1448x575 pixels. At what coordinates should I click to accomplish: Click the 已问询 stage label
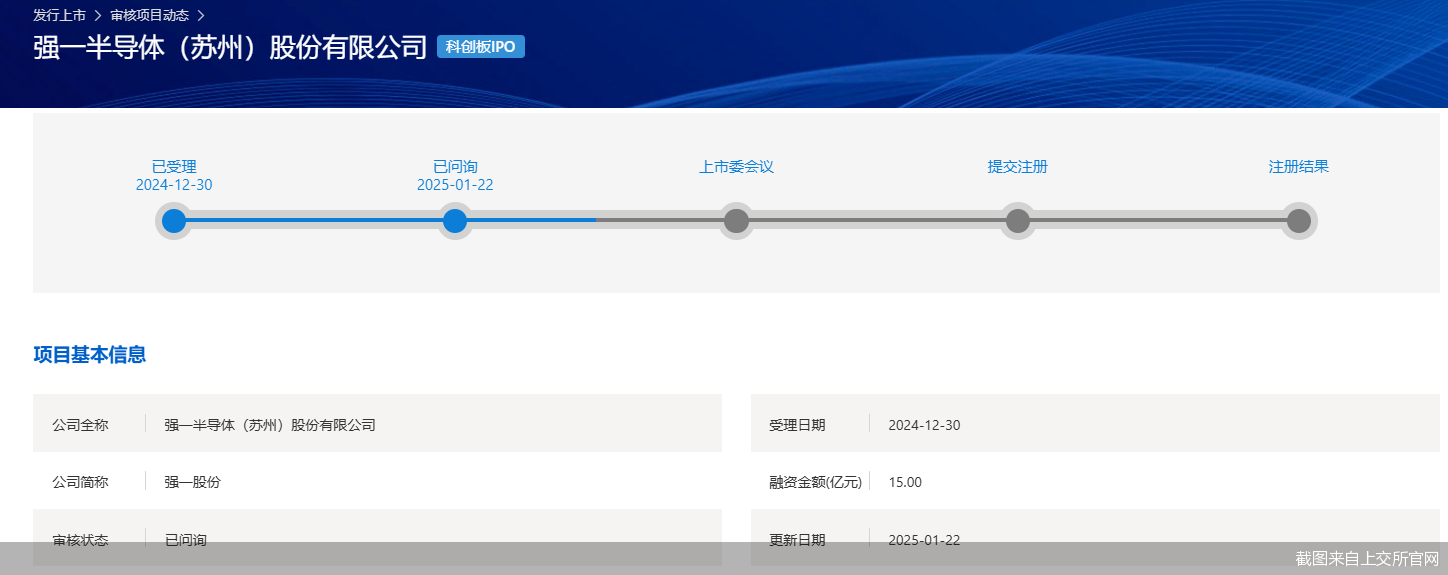(455, 167)
